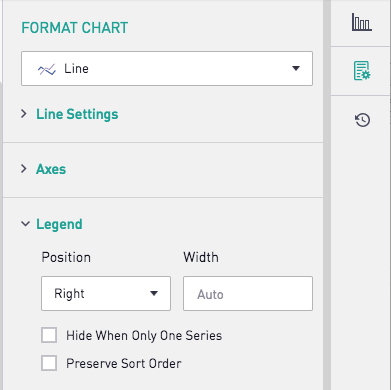Expand the Axes chevron
This screenshot has width=391, height=390.
click(24, 169)
